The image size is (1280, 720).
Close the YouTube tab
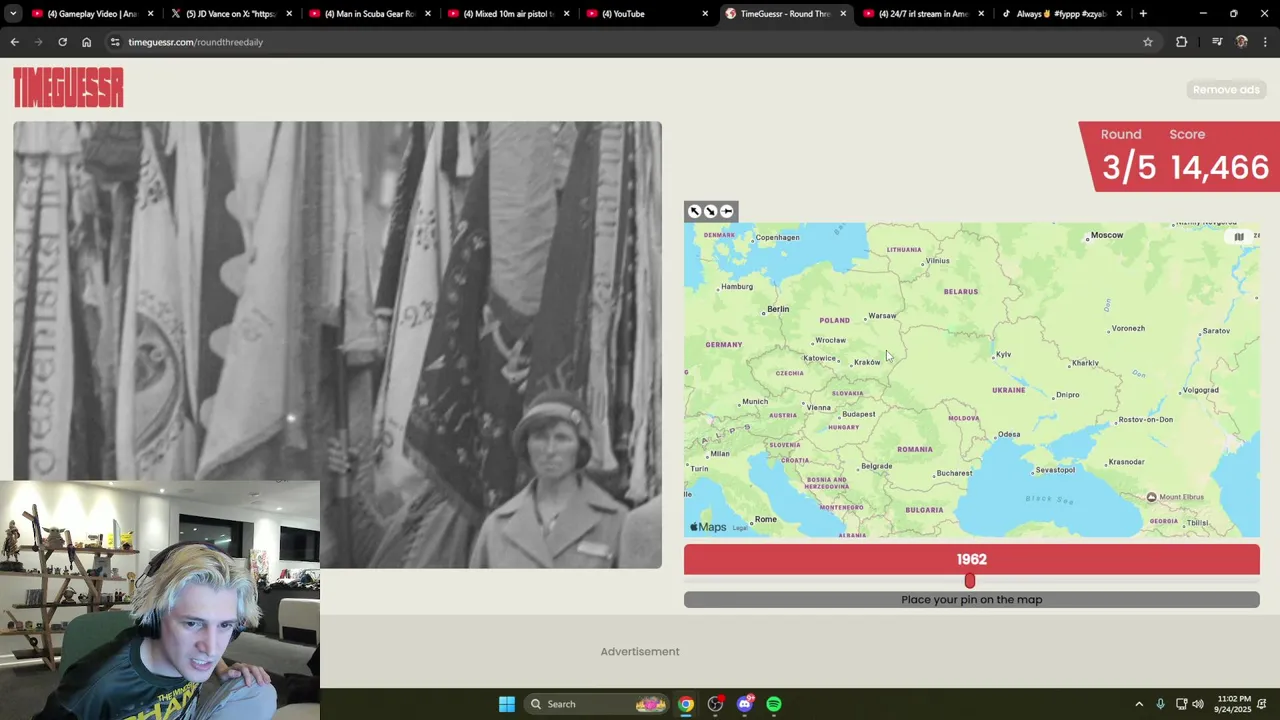click(705, 14)
